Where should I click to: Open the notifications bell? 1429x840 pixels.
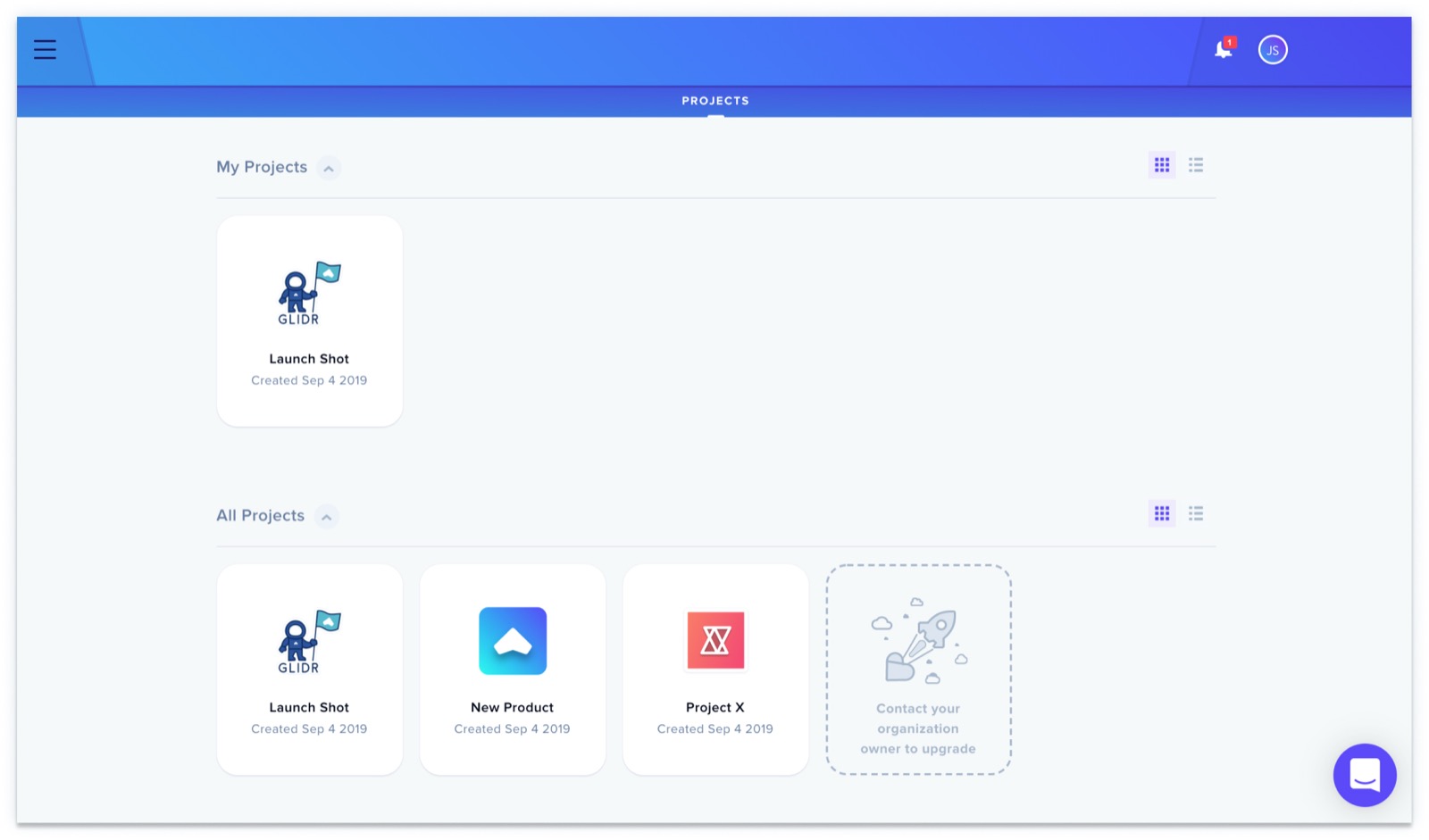pyautogui.click(x=1224, y=49)
